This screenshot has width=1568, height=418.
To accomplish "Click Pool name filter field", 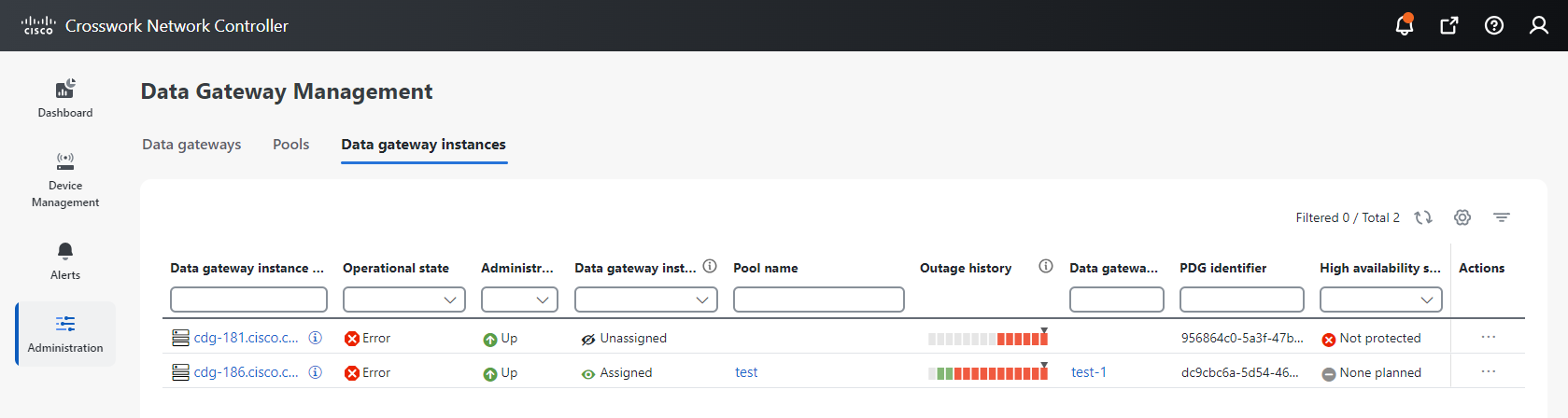I will pyautogui.click(x=819, y=300).
